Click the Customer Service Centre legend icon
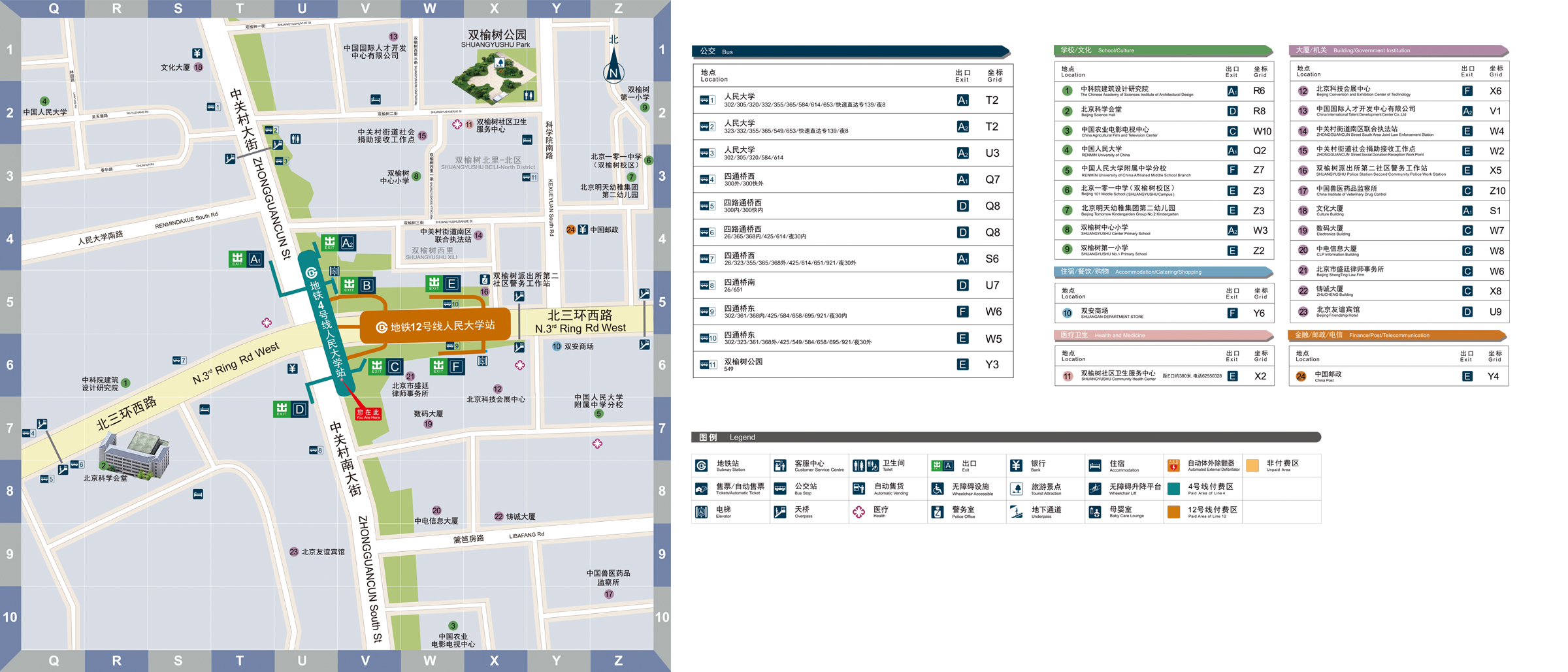 click(780, 466)
